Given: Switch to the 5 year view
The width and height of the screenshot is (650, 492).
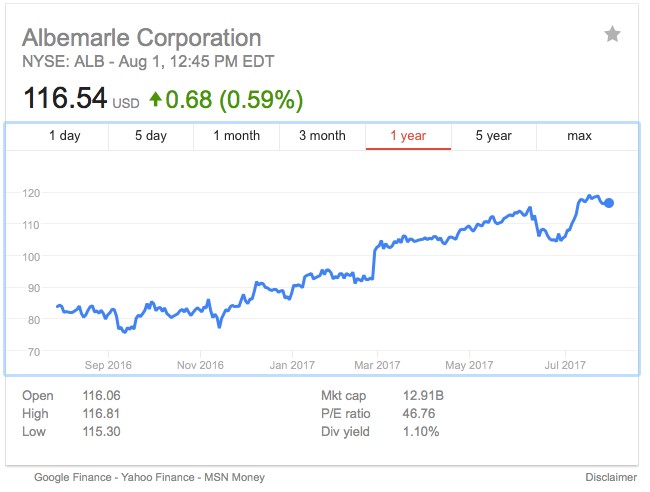Looking at the screenshot, I should 493,136.
